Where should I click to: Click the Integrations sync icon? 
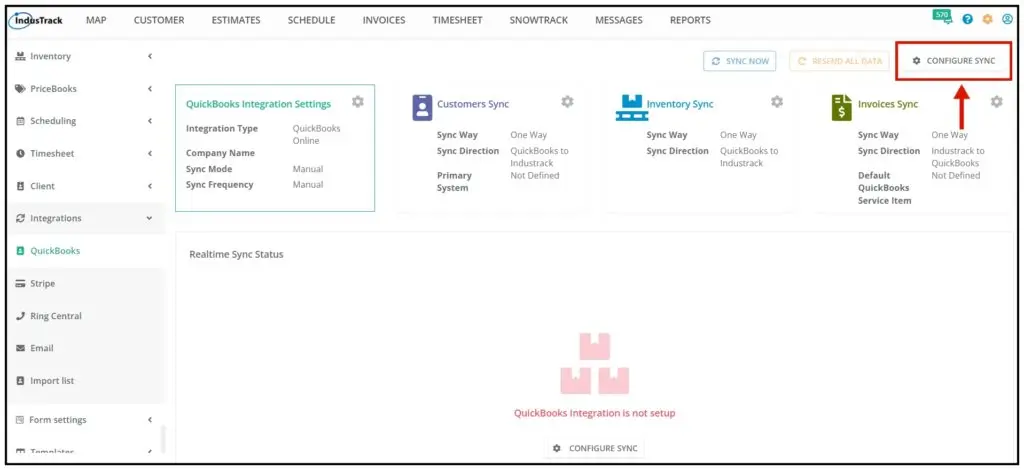tap(20, 219)
